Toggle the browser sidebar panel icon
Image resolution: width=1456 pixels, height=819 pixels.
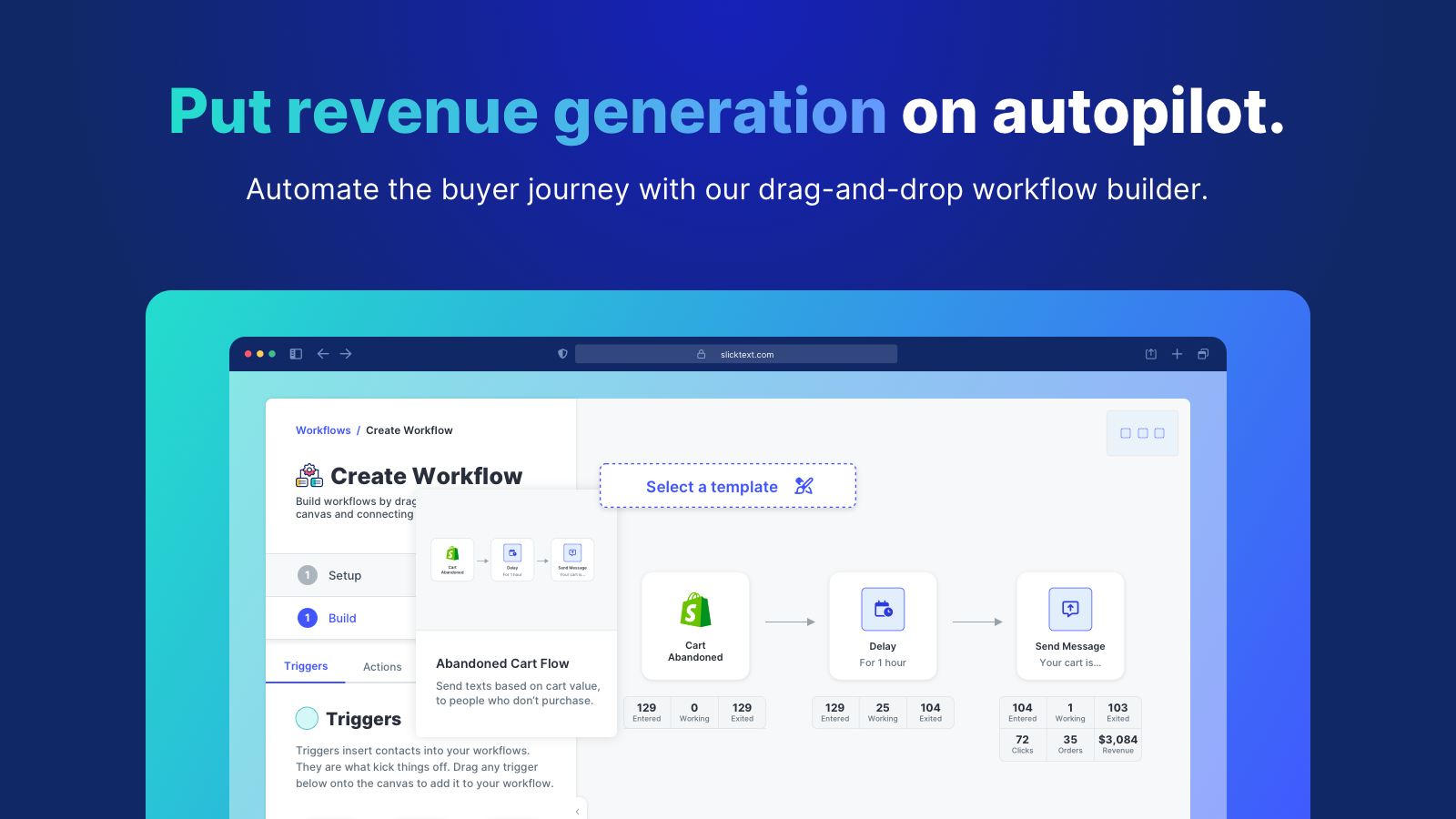pos(296,354)
